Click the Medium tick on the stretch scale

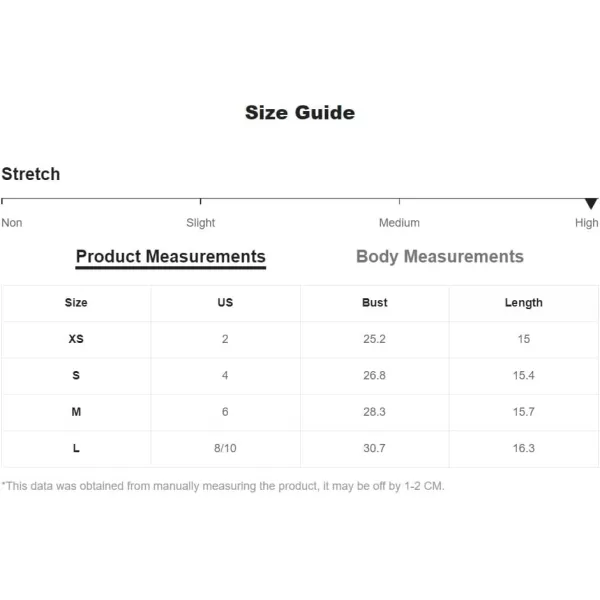pyautogui.click(x=399, y=201)
